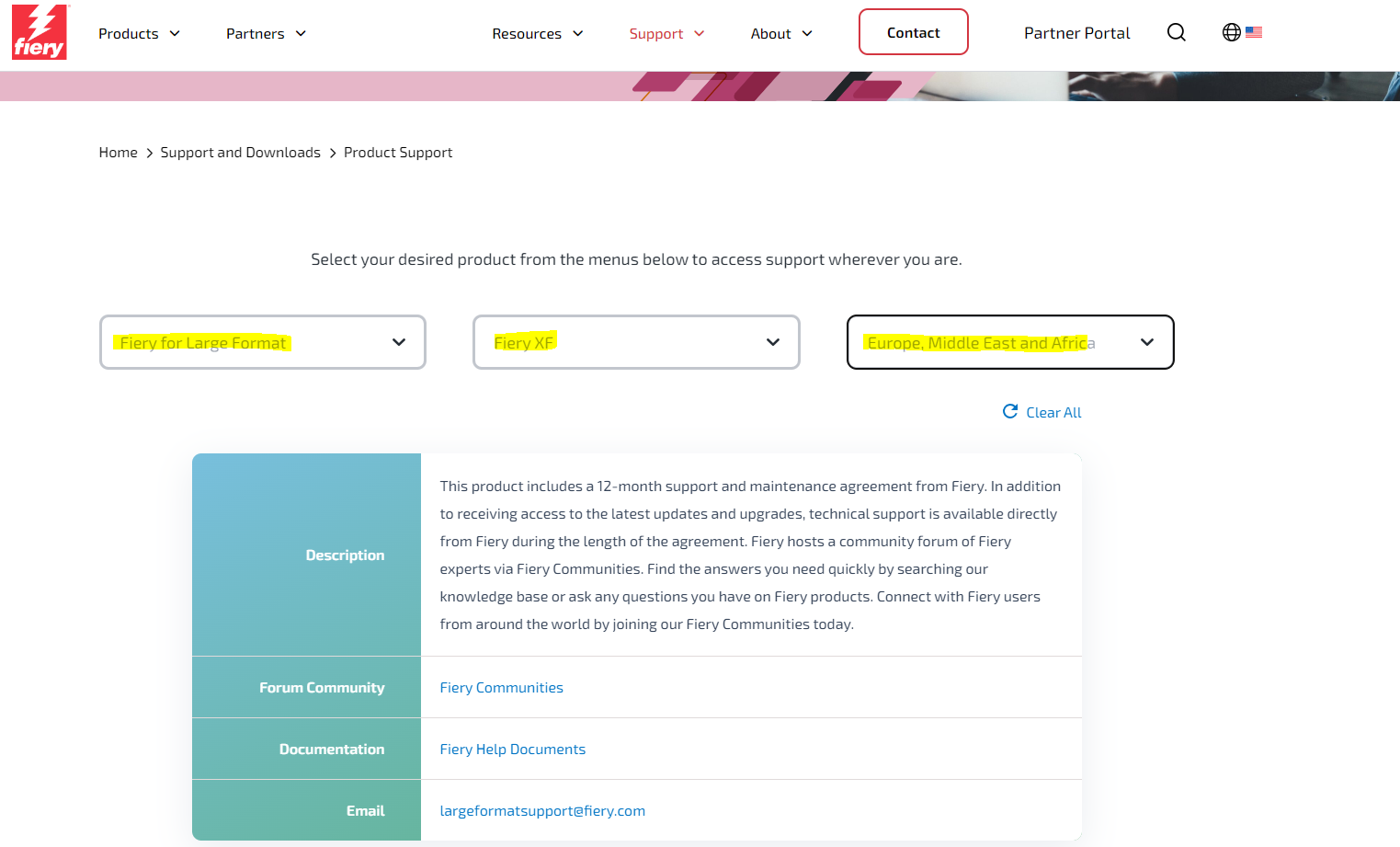Click the Fiery logo icon

(40, 33)
